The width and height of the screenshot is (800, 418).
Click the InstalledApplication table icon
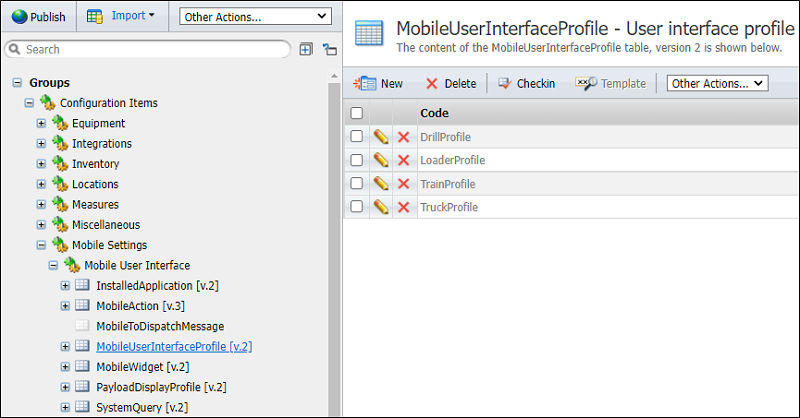82,285
